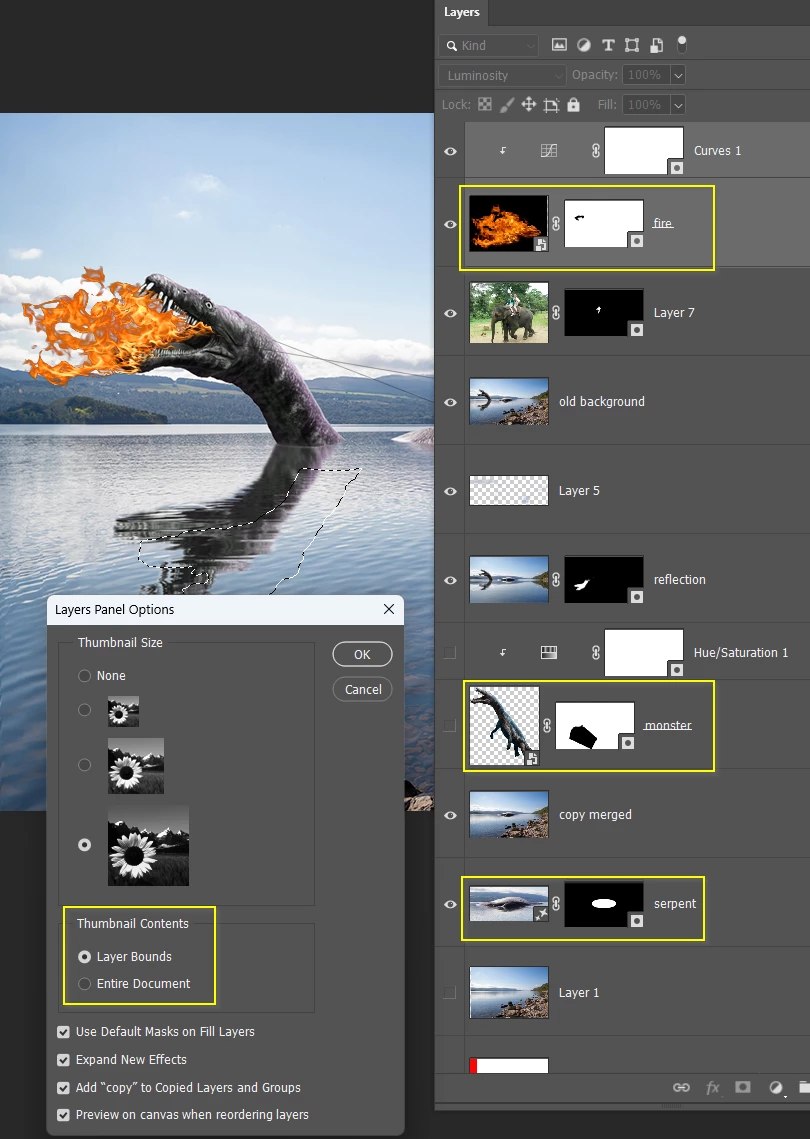This screenshot has width=810, height=1139.
Task: Toggle Expand New Effects checkbox
Action: point(63,1060)
